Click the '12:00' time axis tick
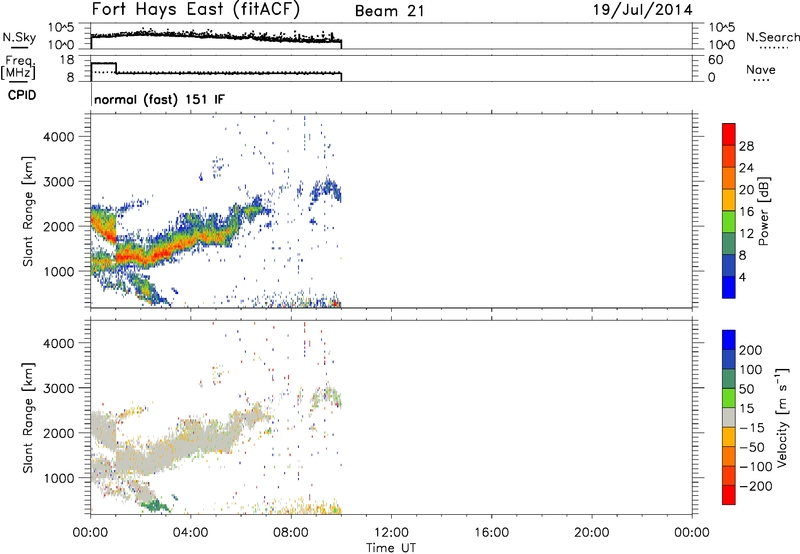Viewport: 800px width, 554px height. pyautogui.click(x=391, y=533)
